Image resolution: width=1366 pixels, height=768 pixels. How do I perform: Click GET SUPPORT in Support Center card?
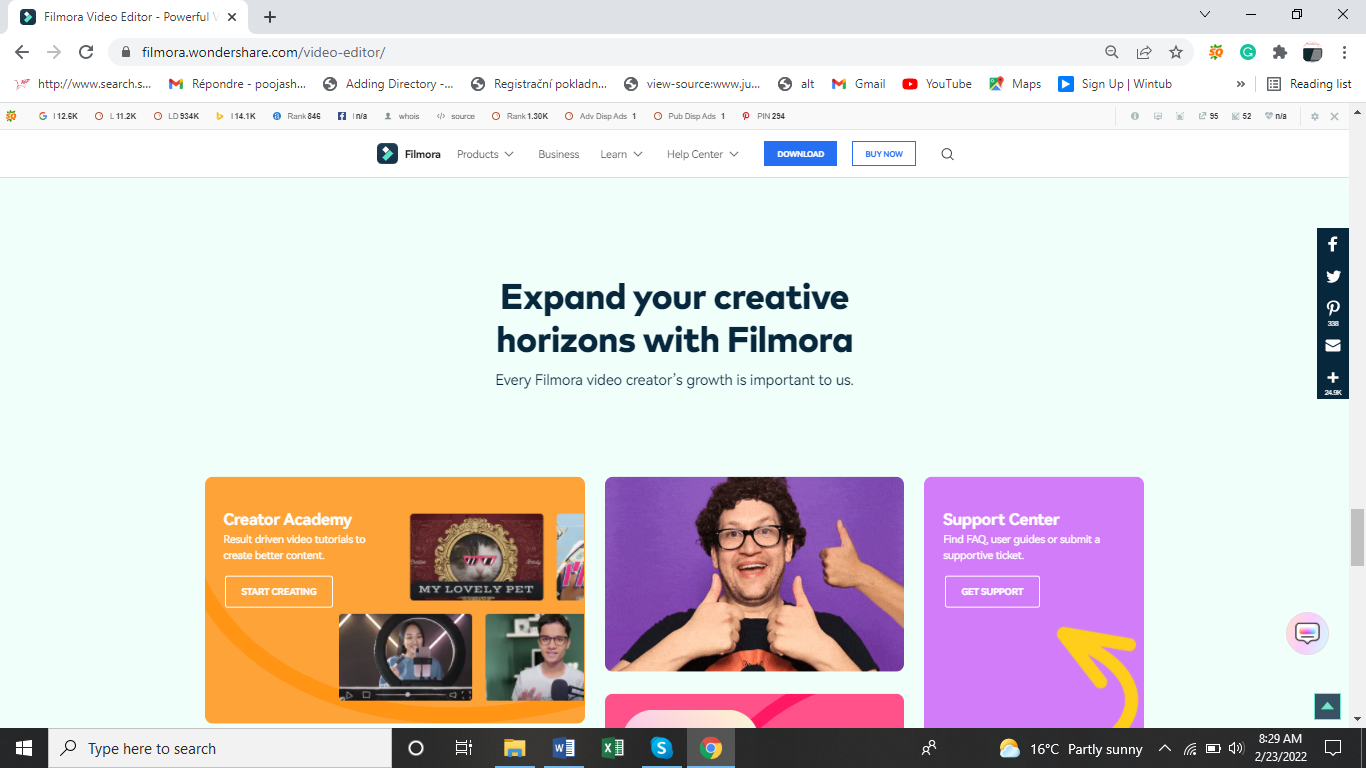click(x=992, y=592)
